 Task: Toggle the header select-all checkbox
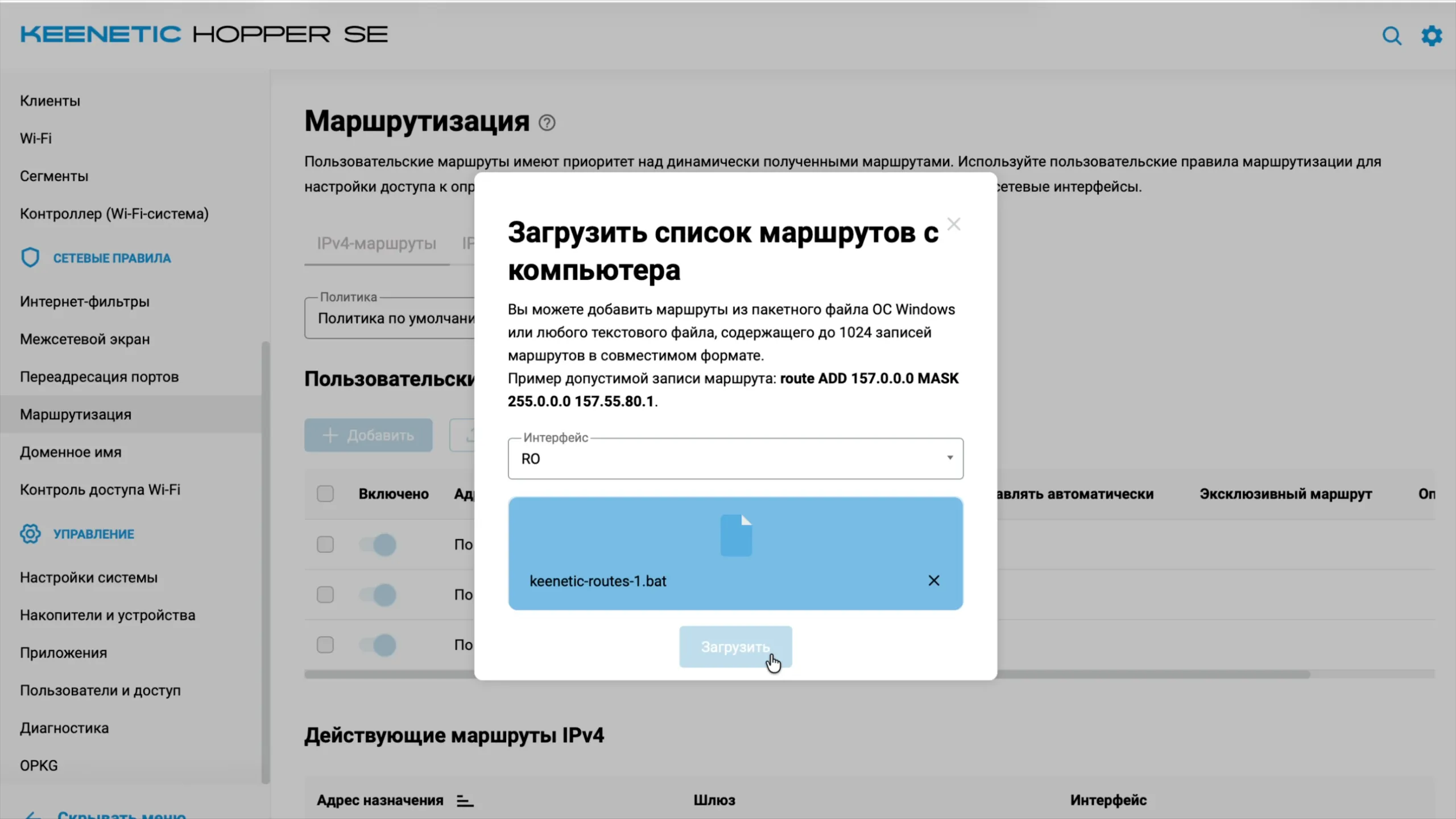coord(325,494)
